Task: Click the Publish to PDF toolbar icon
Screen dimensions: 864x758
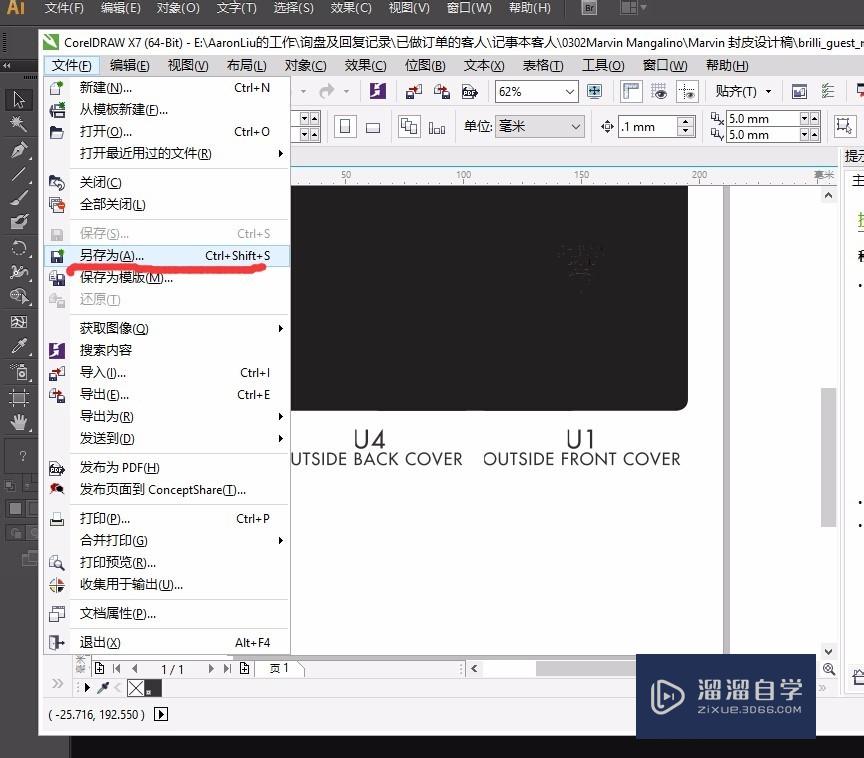Action: coord(469,91)
